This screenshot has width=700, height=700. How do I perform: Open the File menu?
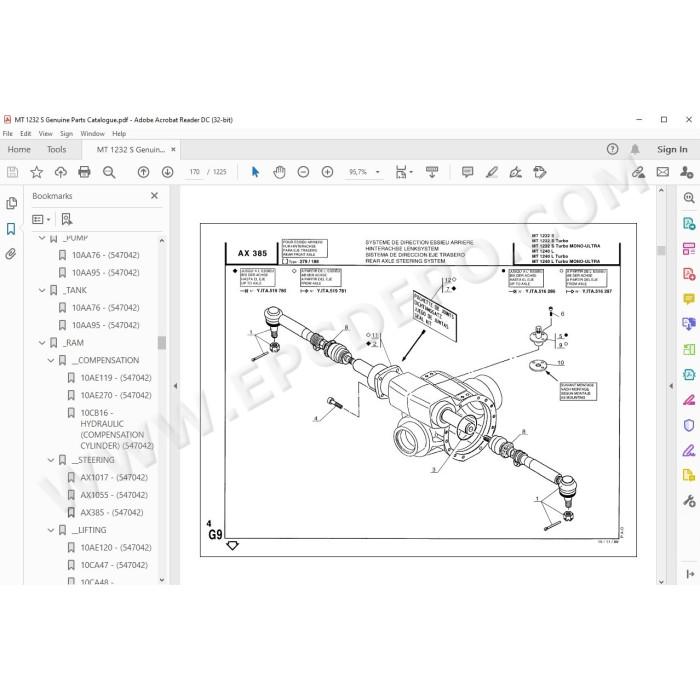pos(8,133)
